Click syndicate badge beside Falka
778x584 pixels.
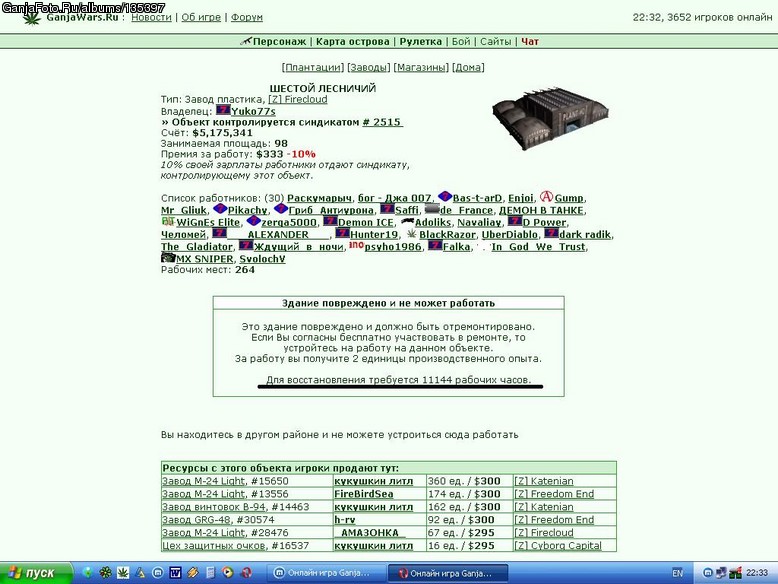pos(435,246)
